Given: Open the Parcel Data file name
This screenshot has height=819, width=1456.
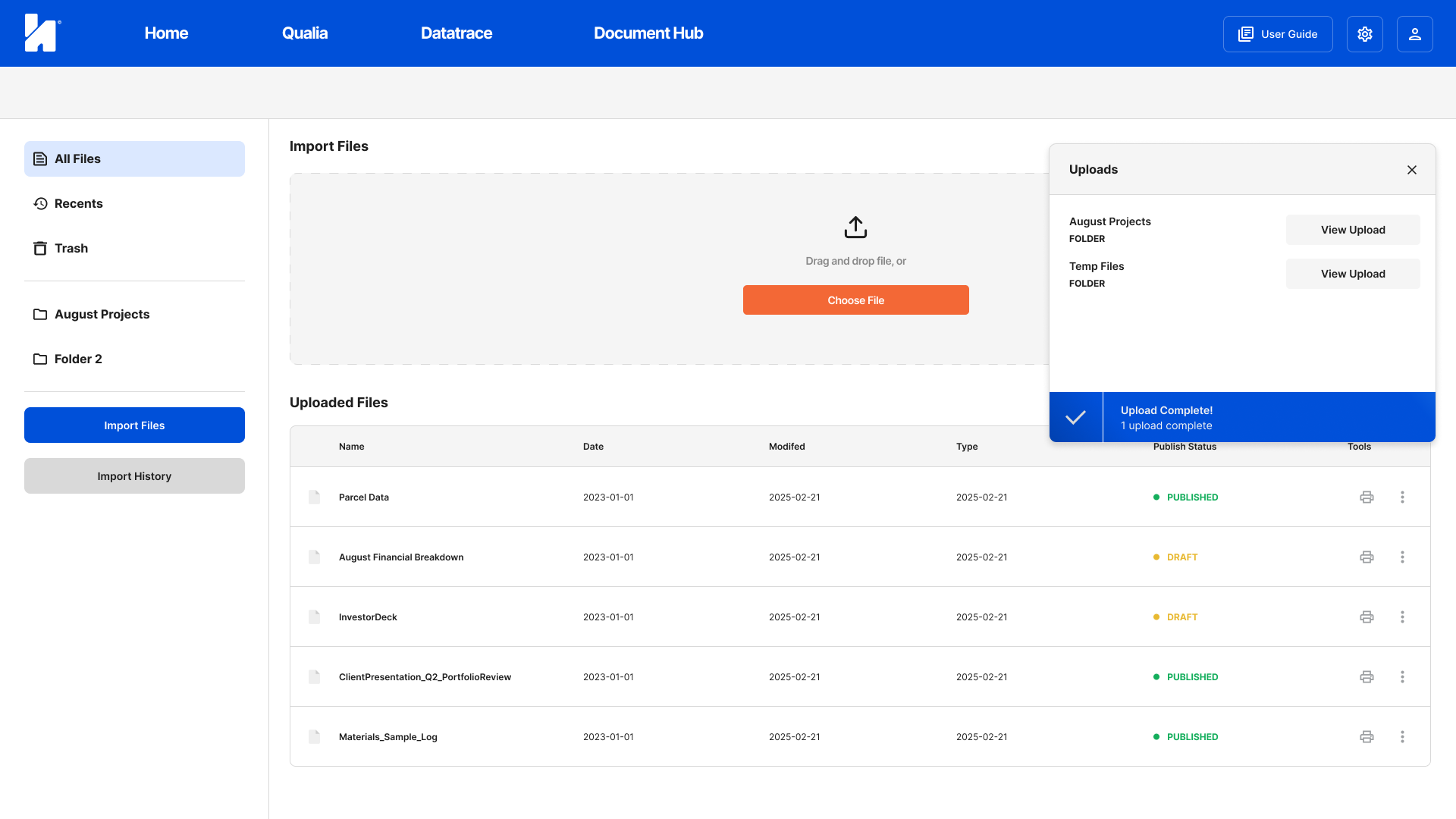Looking at the screenshot, I should [364, 497].
